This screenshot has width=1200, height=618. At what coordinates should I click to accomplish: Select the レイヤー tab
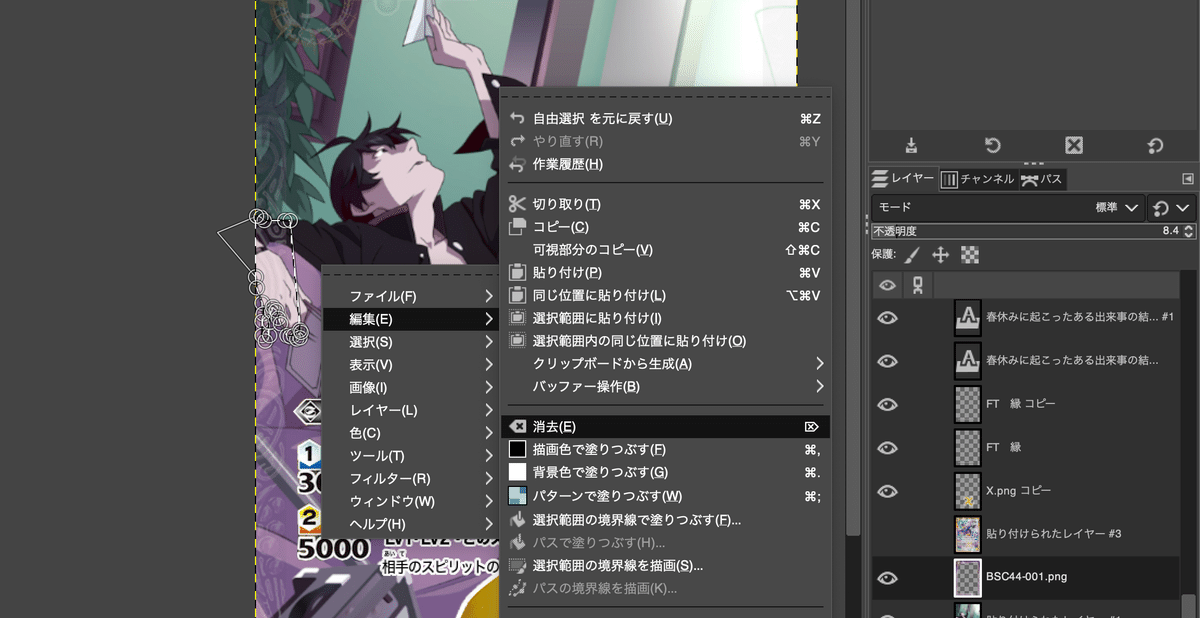point(903,178)
